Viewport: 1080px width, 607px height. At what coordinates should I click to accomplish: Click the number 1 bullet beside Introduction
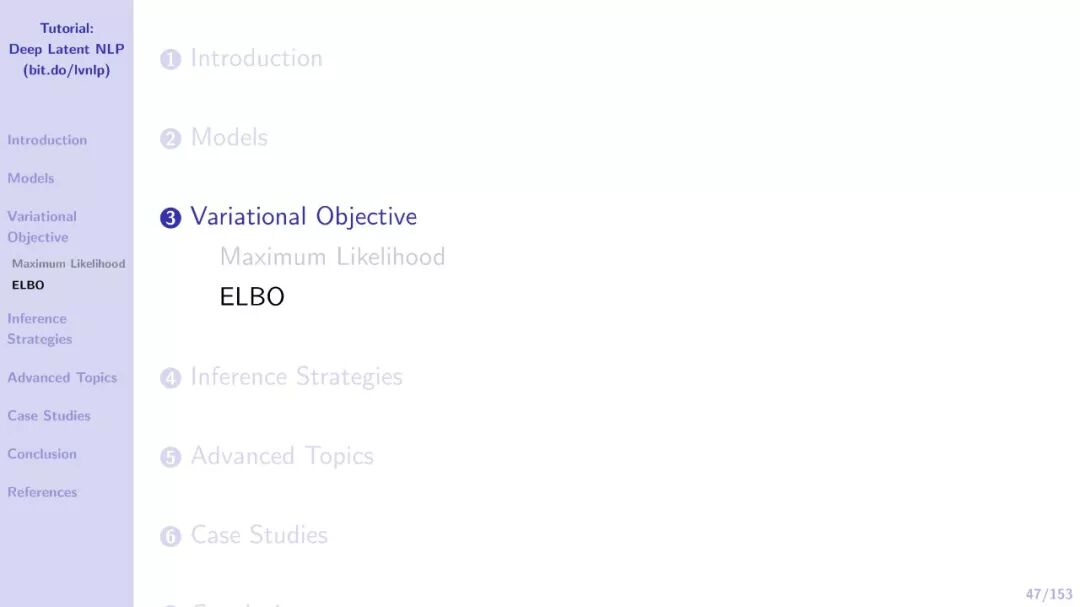(x=171, y=60)
